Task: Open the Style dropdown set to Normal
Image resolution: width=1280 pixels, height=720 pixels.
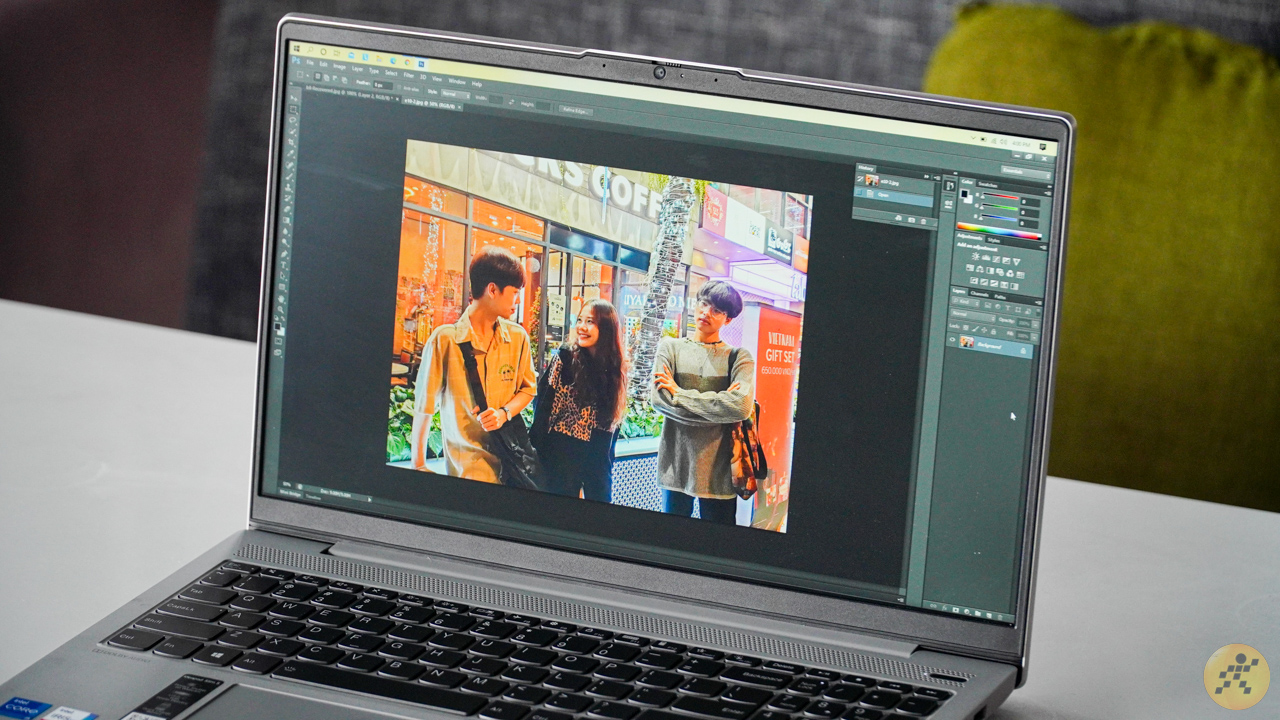Action: point(455,93)
